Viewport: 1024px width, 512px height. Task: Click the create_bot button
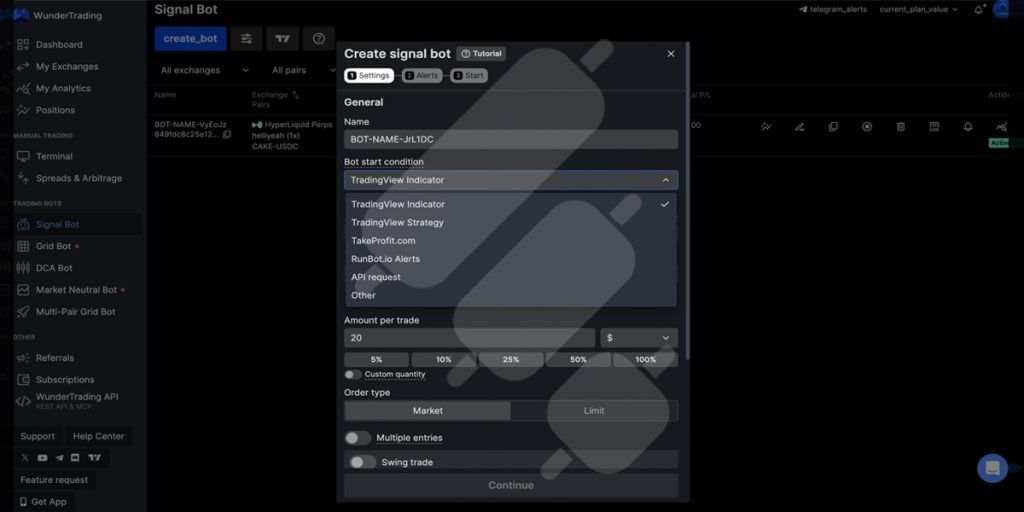point(190,39)
